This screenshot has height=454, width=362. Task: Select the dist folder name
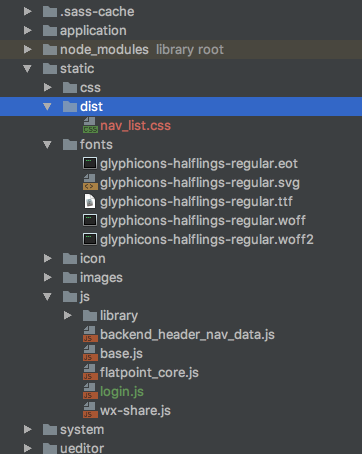pyautogui.click(x=91, y=107)
